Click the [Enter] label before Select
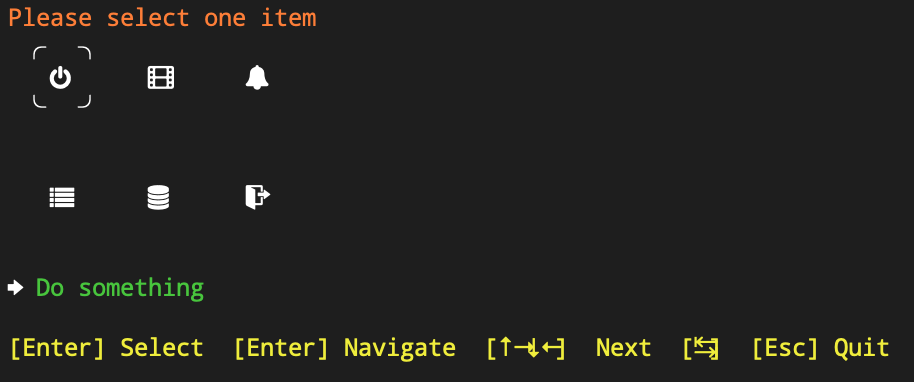This screenshot has width=914, height=382. [x=58, y=348]
